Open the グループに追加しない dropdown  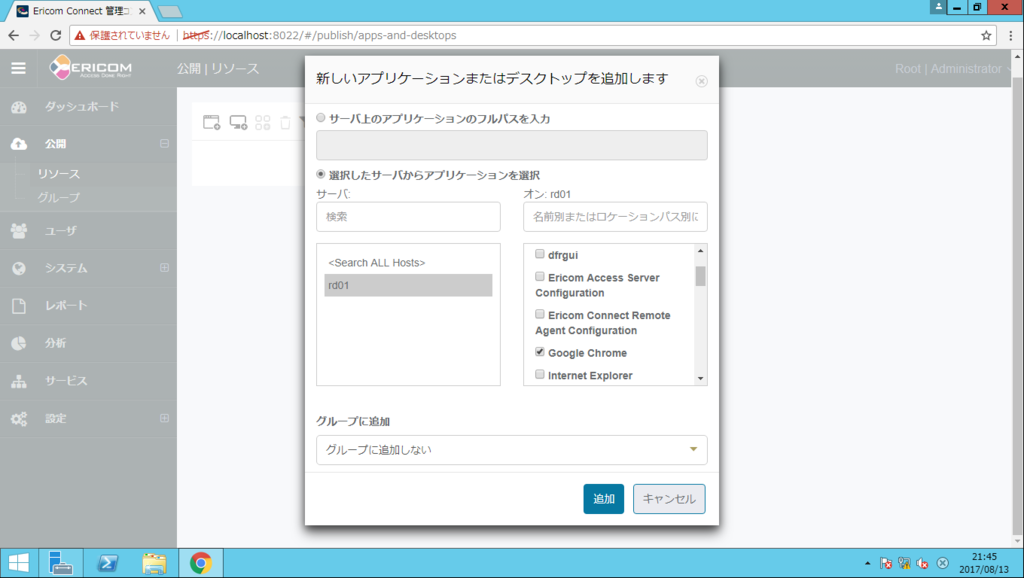(511, 450)
